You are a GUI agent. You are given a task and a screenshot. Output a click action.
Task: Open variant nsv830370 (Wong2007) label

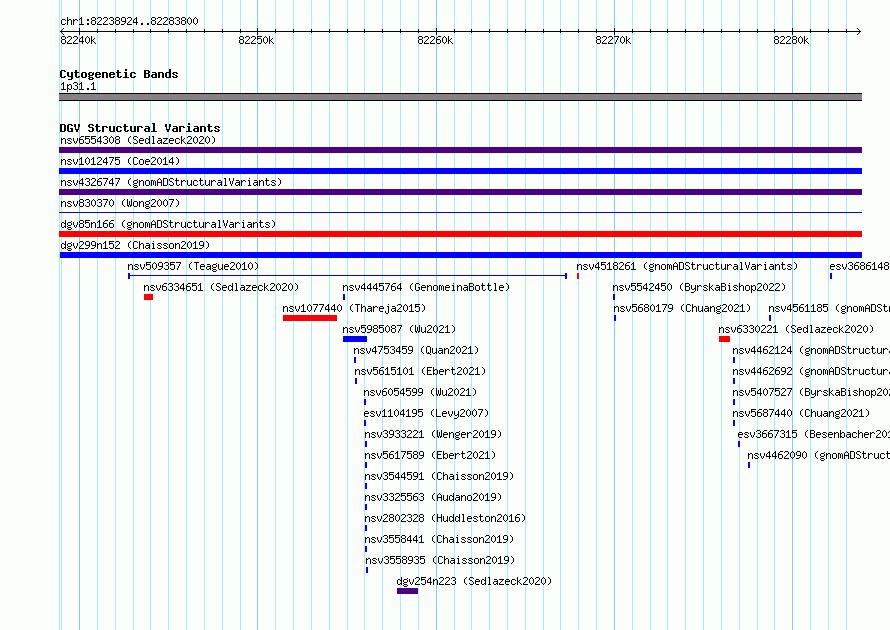120,203
